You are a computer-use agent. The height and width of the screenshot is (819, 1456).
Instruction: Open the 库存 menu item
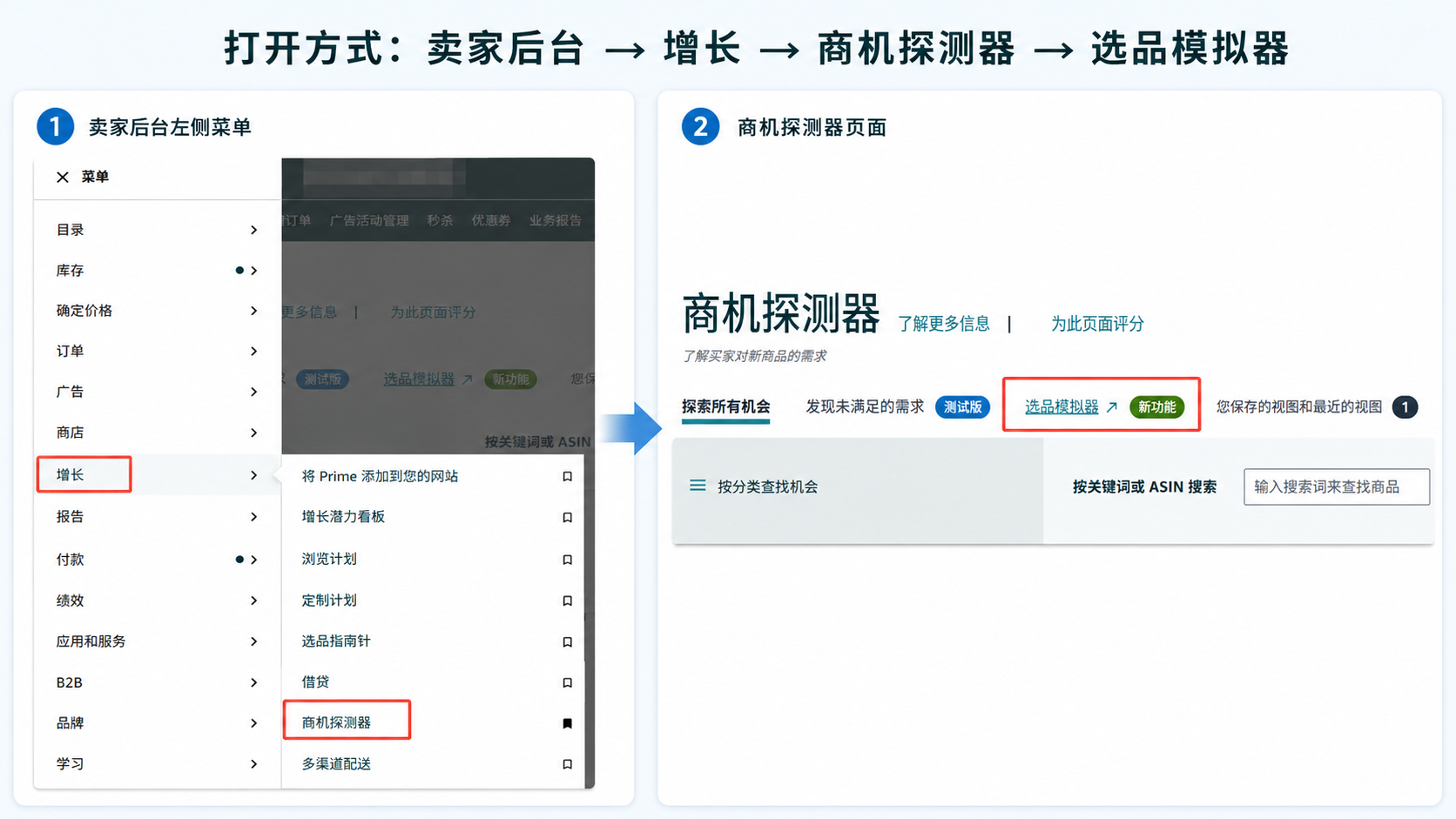tap(71, 271)
